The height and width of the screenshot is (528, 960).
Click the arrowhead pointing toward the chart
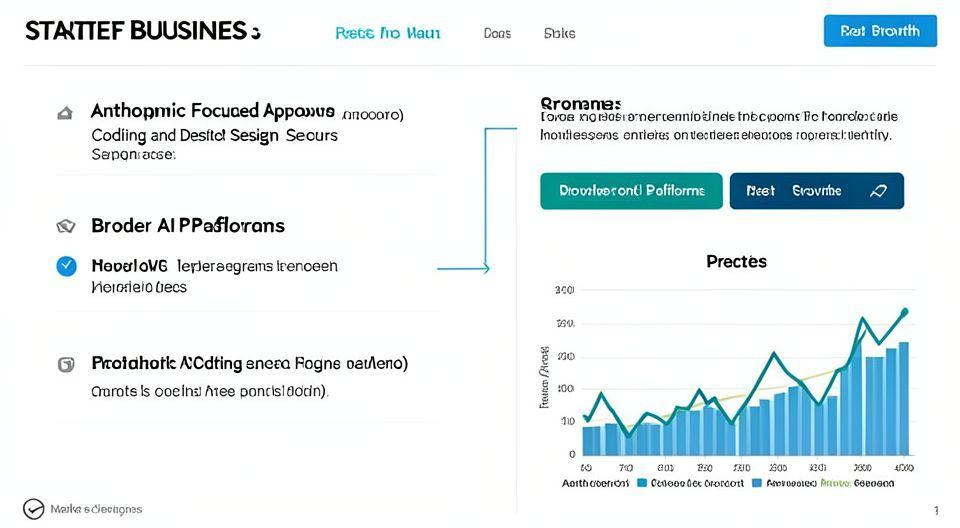(485, 268)
